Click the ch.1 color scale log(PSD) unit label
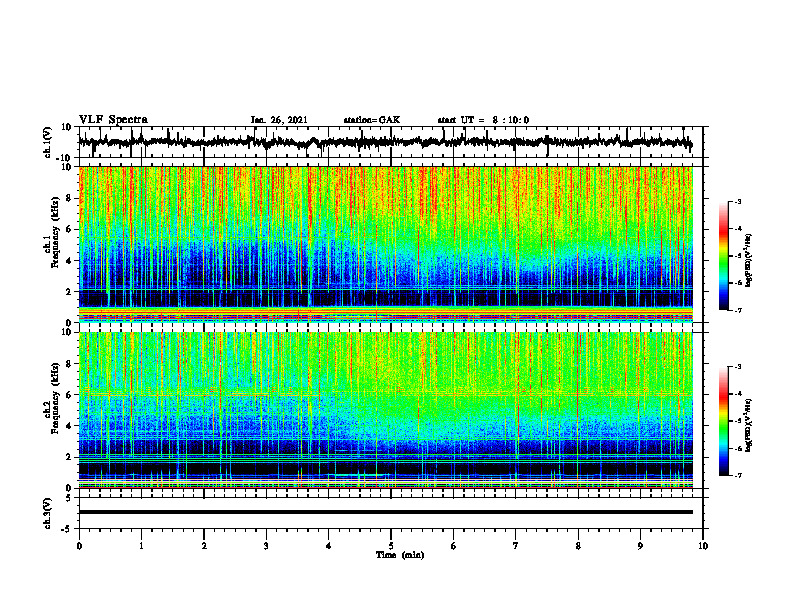The height and width of the screenshot is (612, 792). point(749,261)
